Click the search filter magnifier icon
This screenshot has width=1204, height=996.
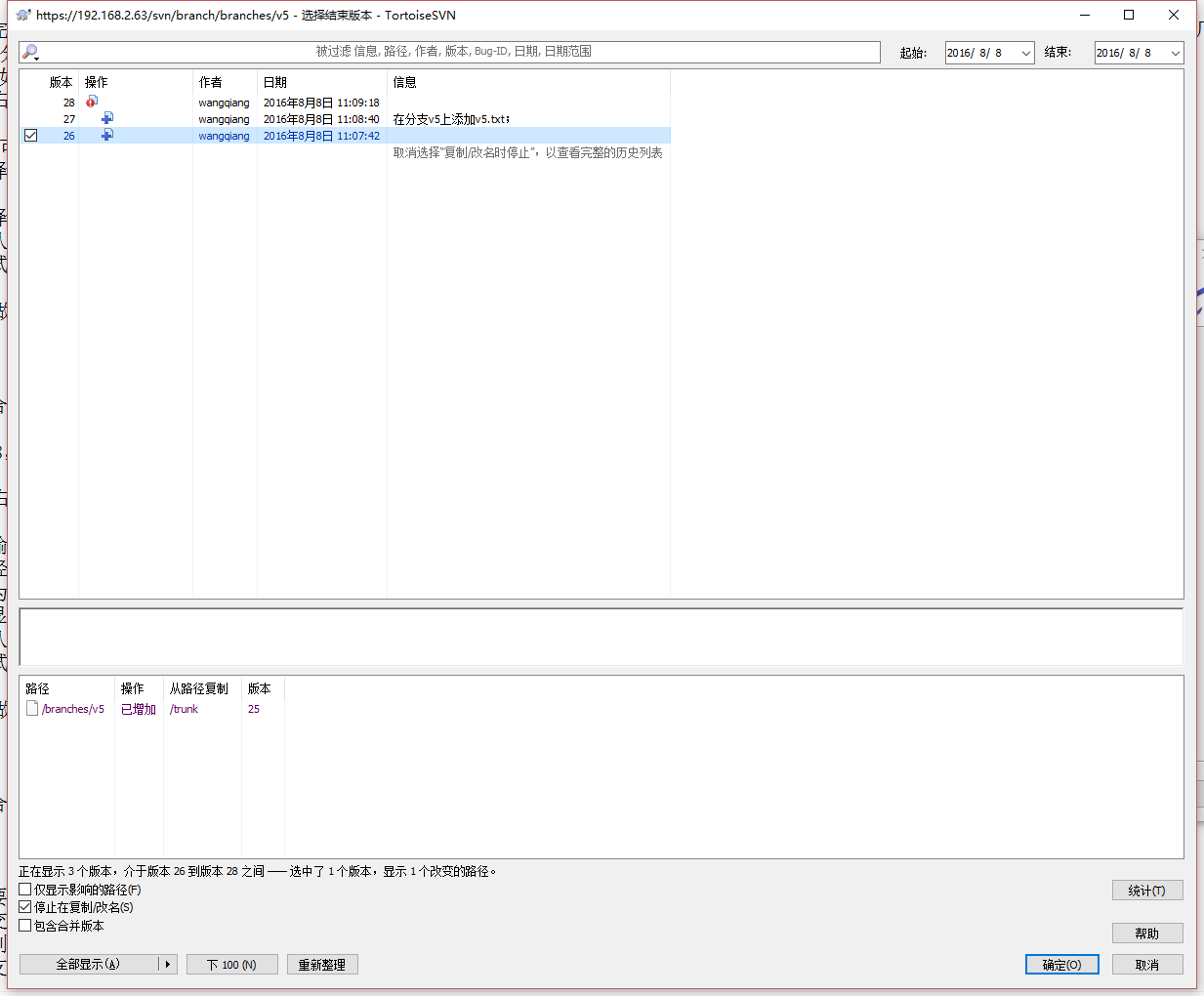click(x=30, y=52)
